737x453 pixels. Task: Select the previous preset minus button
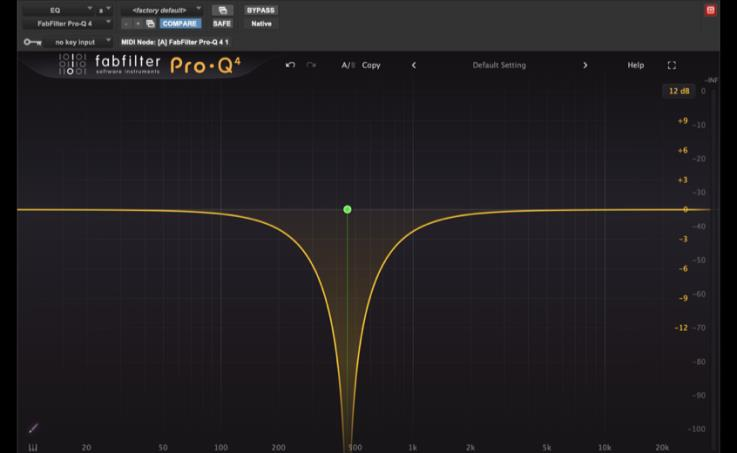point(126,23)
